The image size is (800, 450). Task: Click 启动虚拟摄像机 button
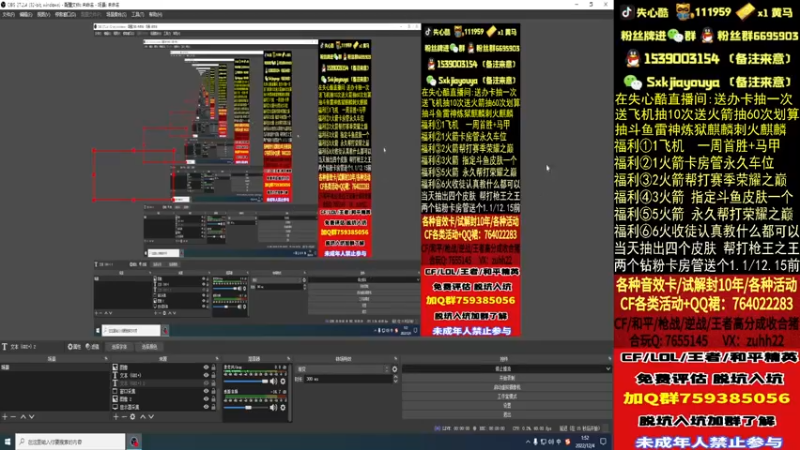click(507, 387)
